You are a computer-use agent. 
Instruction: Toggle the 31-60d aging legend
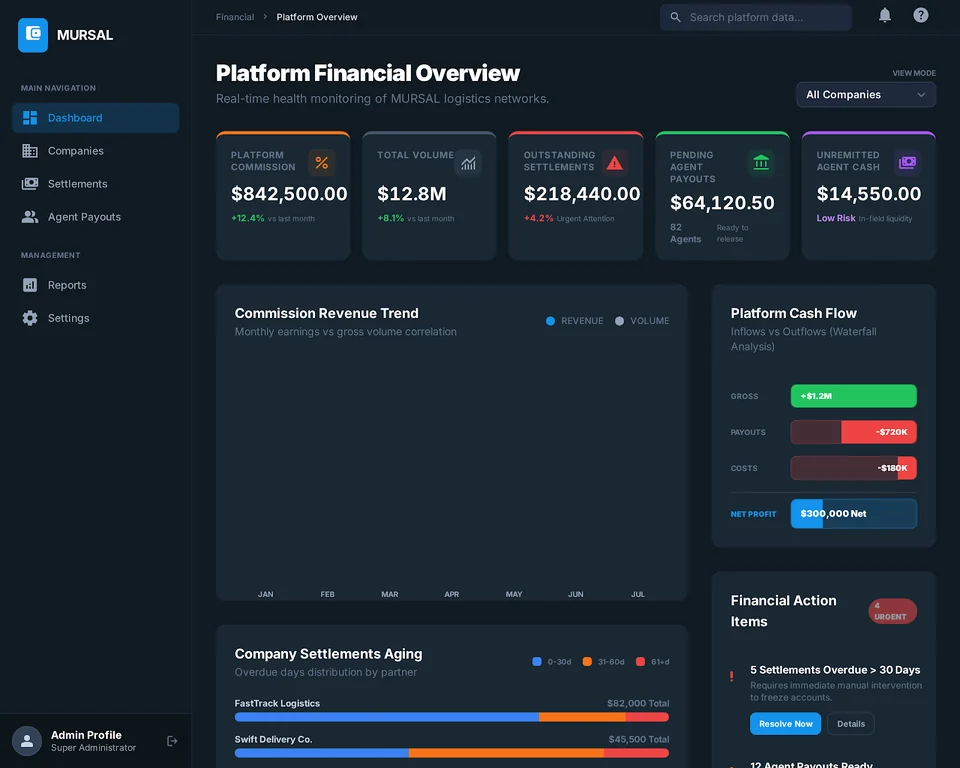coord(603,661)
